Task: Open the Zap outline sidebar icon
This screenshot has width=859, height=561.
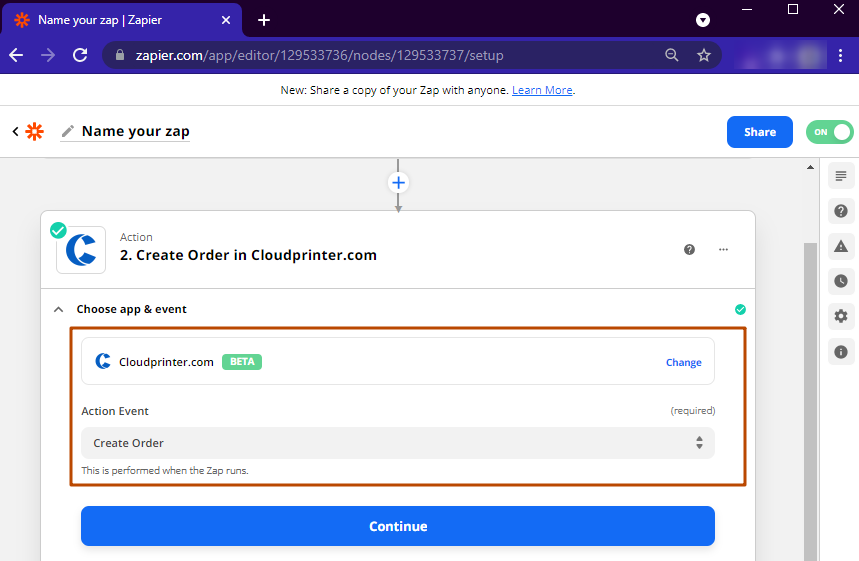Action: pos(841,176)
